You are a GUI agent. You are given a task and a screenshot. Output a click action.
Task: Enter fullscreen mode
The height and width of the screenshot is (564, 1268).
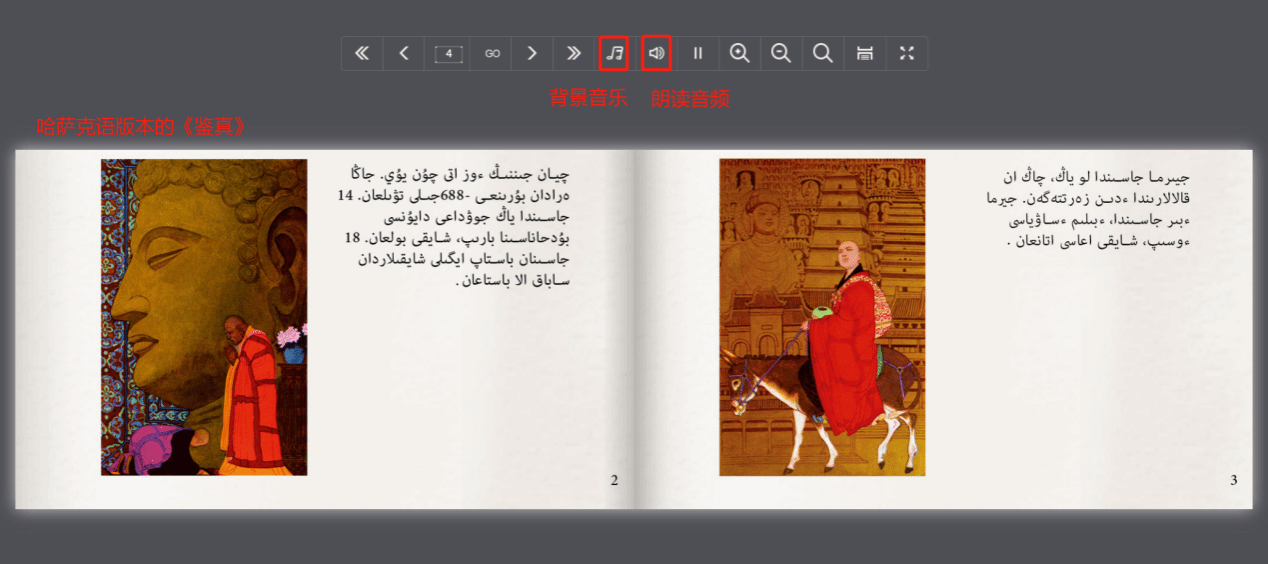[x=907, y=54]
